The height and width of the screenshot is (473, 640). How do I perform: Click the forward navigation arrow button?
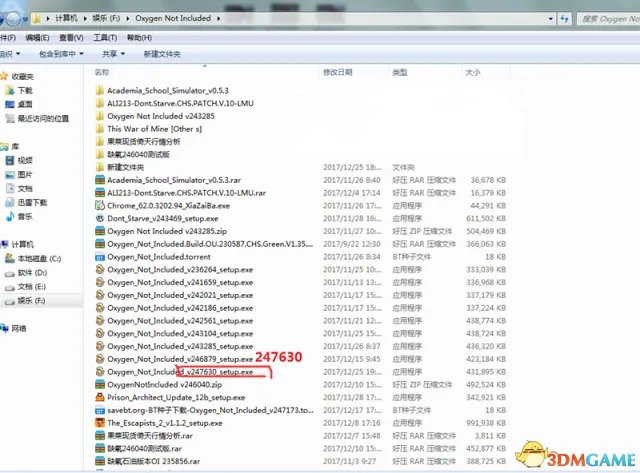pyautogui.click(x=13, y=19)
